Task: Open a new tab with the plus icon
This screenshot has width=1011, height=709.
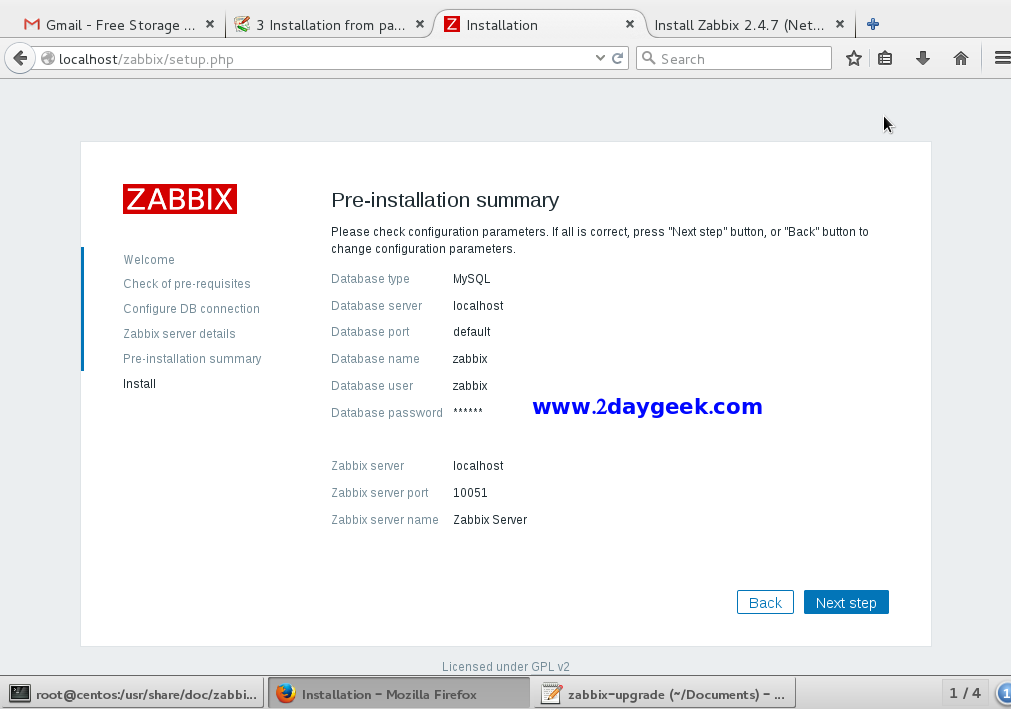Action: [x=873, y=24]
